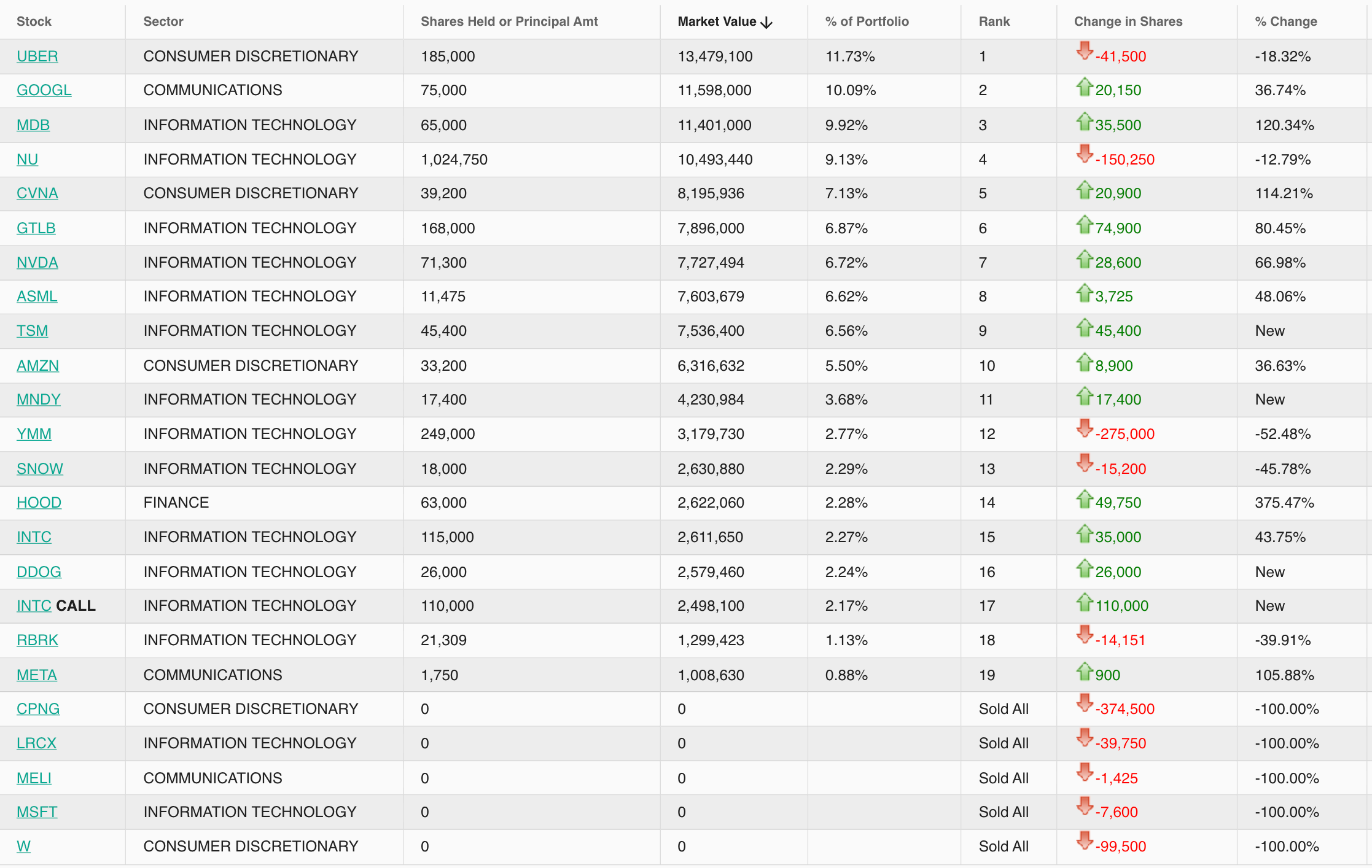The image size is (1372, 868).
Task: Open the RBRK ticker link
Action: pos(37,640)
